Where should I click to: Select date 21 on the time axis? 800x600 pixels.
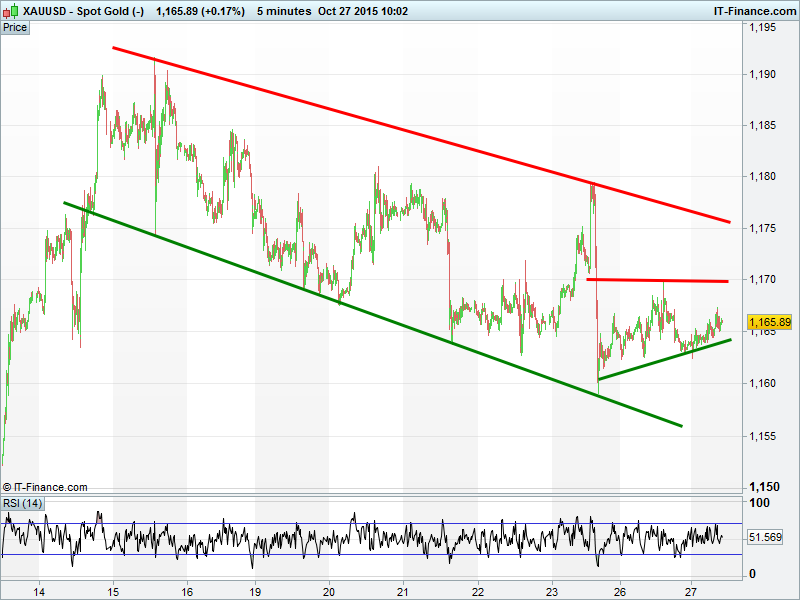pos(403,592)
